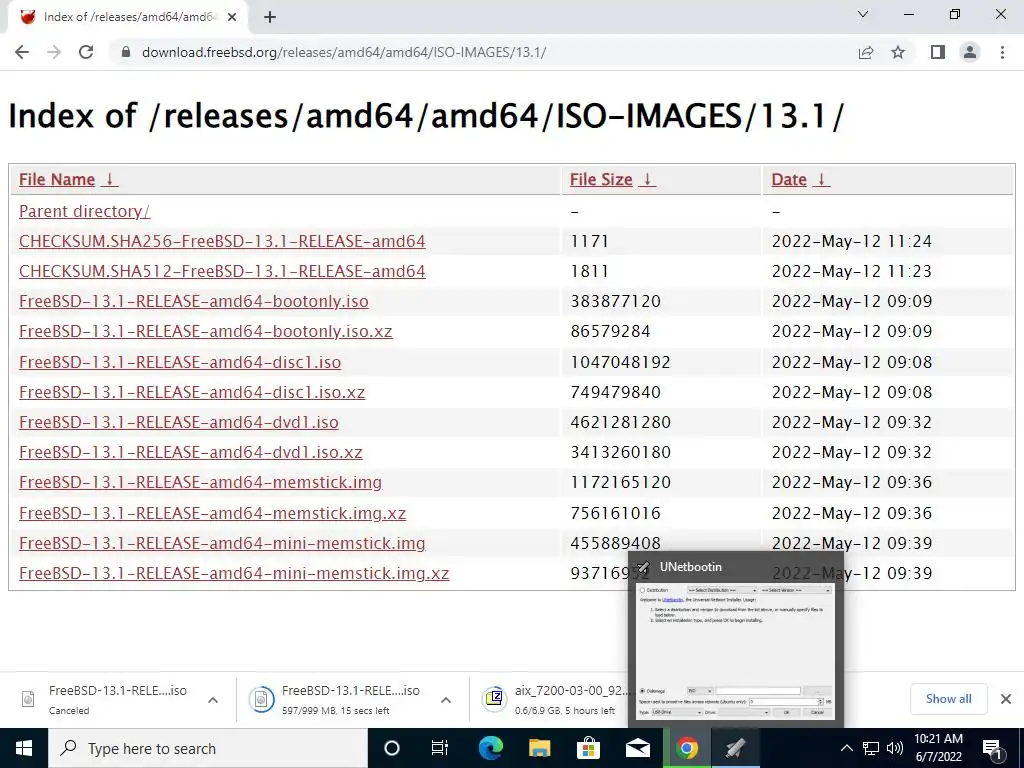Open the Chrome profile avatar menu
The height and width of the screenshot is (768, 1024).
(x=970, y=52)
